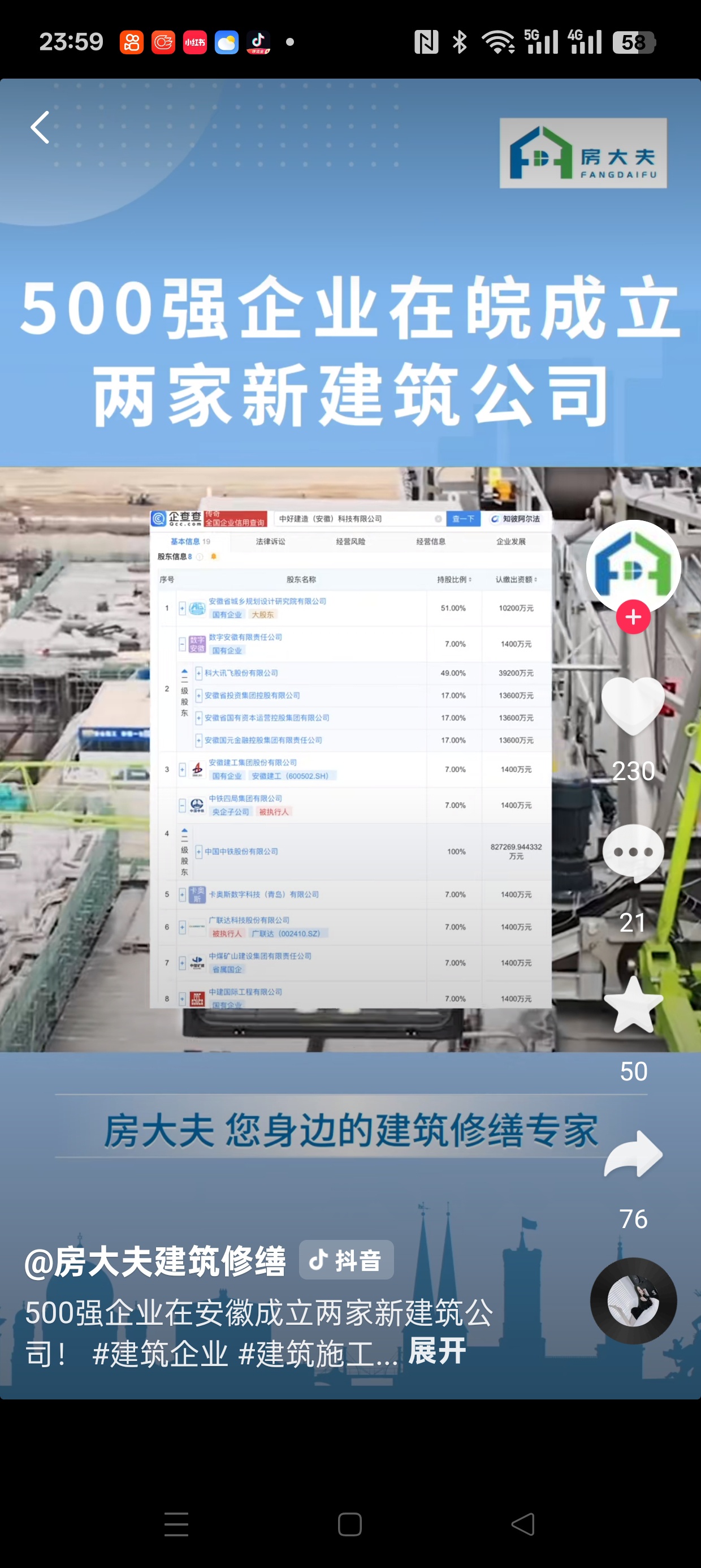
Task: Tap the Android recent apps menu button
Action: pos(176,1524)
